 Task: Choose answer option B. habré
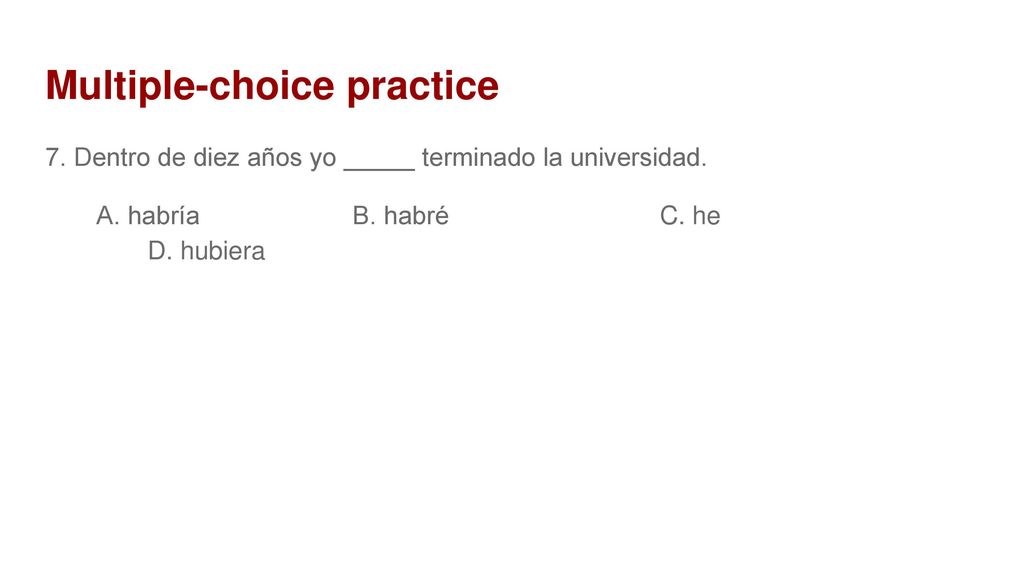point(400,216)
